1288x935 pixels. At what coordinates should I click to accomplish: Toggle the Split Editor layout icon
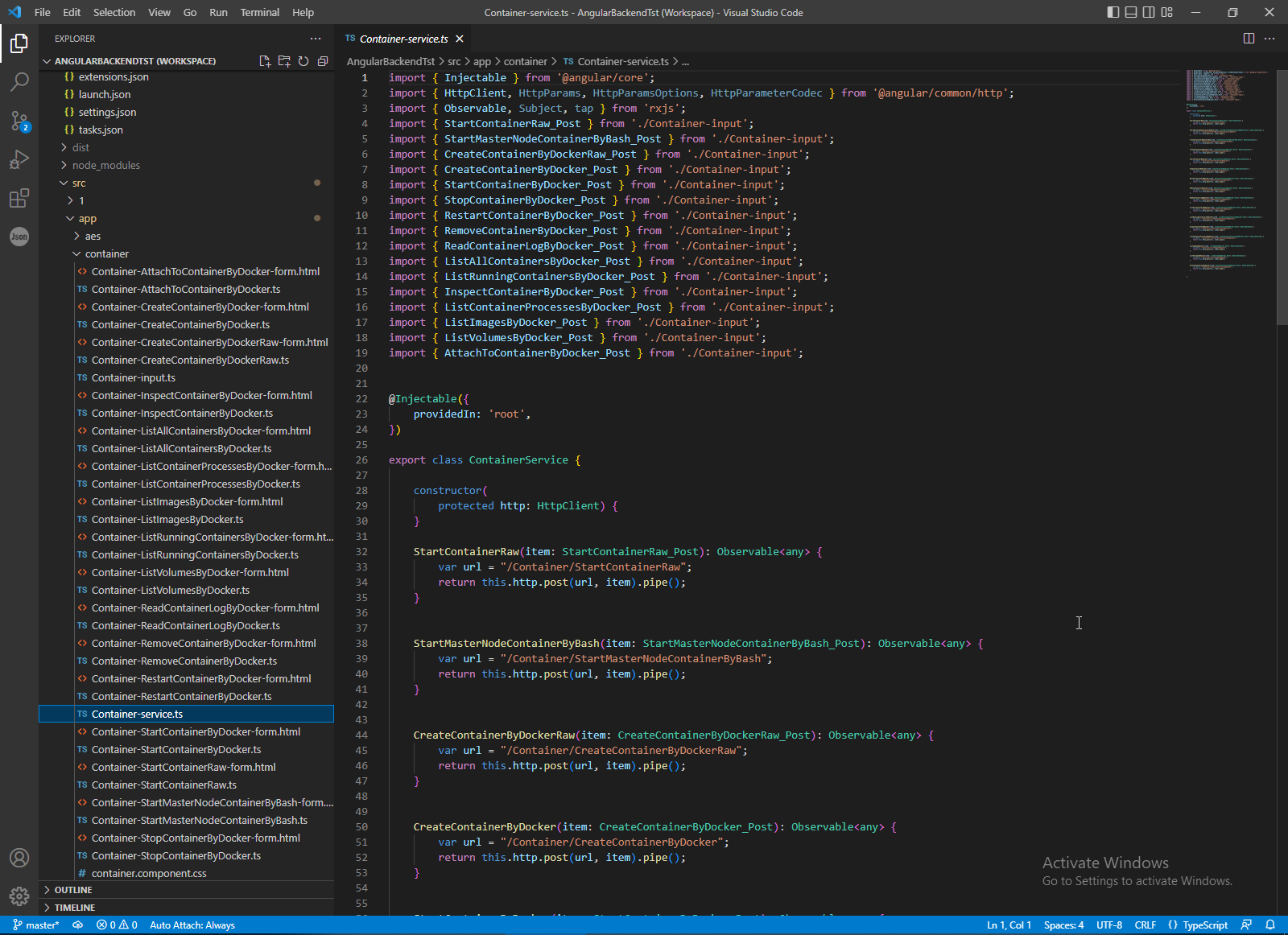pos(1249,38)
